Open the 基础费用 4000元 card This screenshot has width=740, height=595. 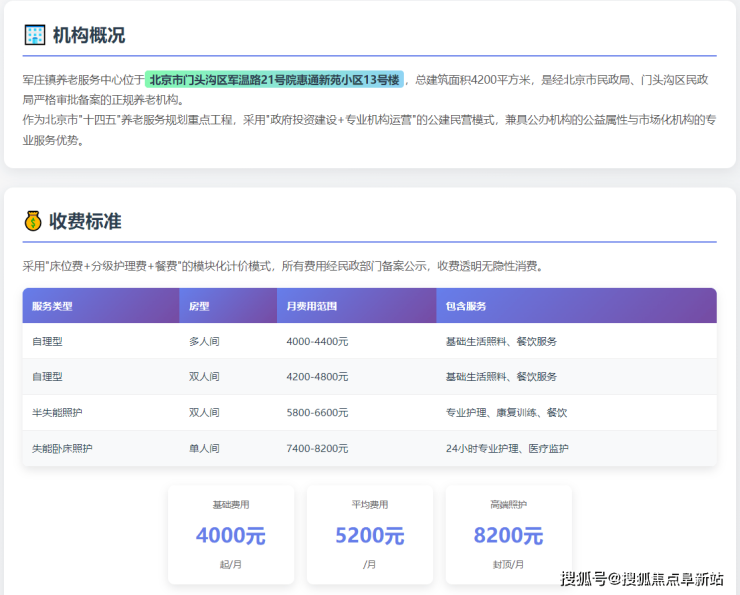[231, 535]
